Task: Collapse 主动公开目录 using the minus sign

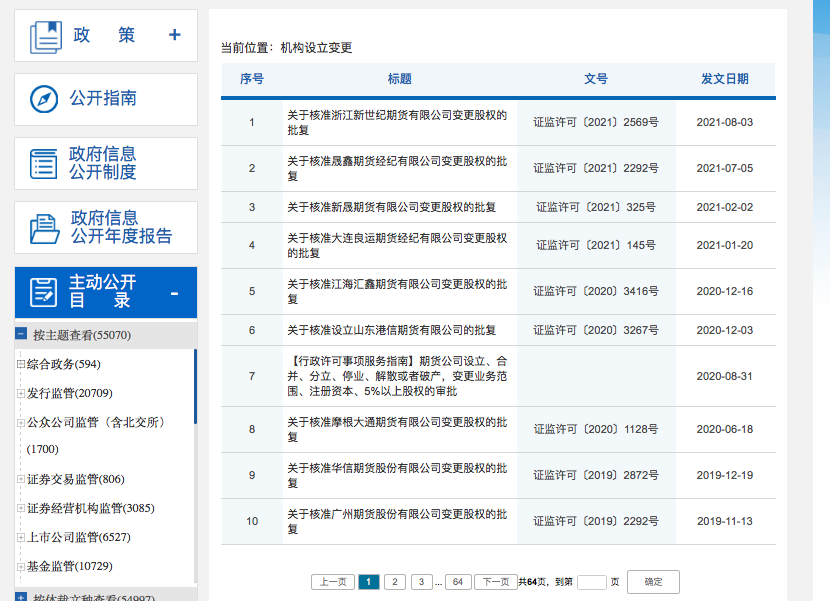Action: click(175, 293)
